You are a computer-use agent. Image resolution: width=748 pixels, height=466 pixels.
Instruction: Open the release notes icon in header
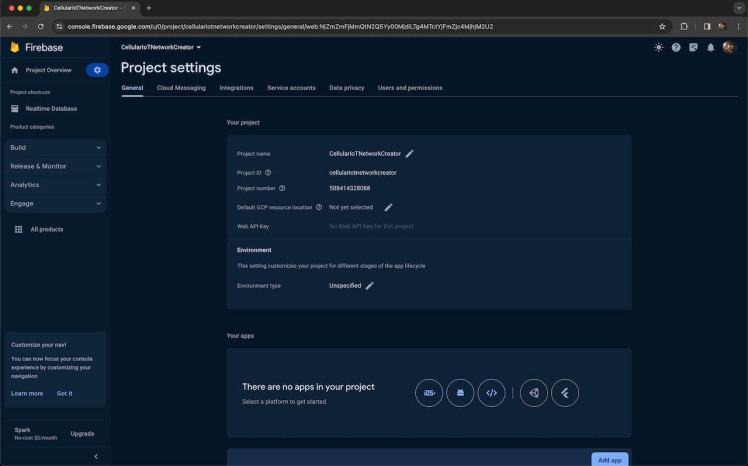tap(693, 47)
